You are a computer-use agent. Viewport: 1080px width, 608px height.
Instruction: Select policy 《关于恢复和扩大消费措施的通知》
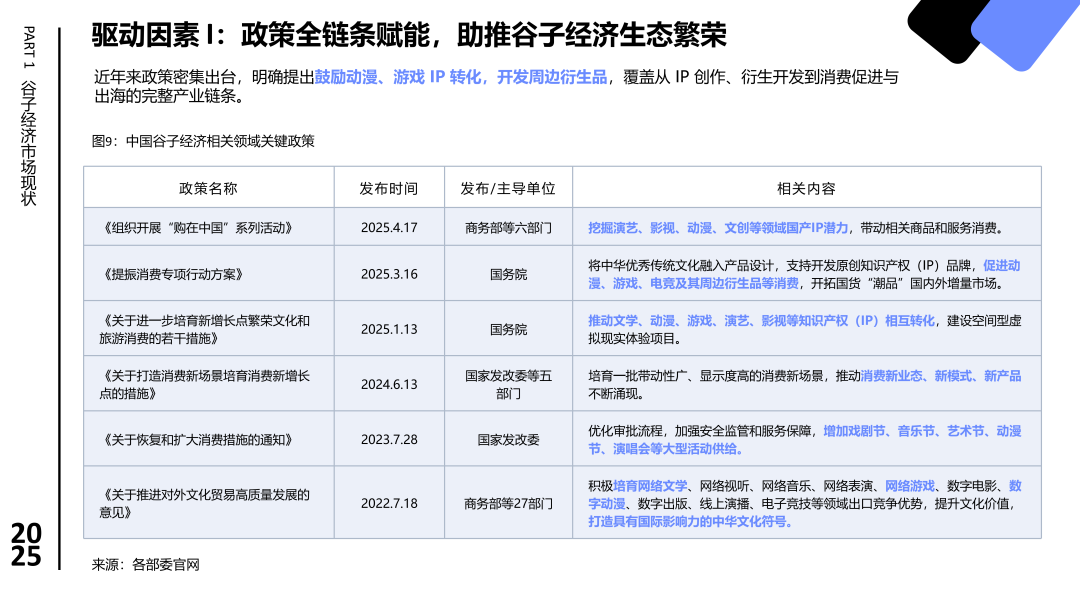pos(196,439)
